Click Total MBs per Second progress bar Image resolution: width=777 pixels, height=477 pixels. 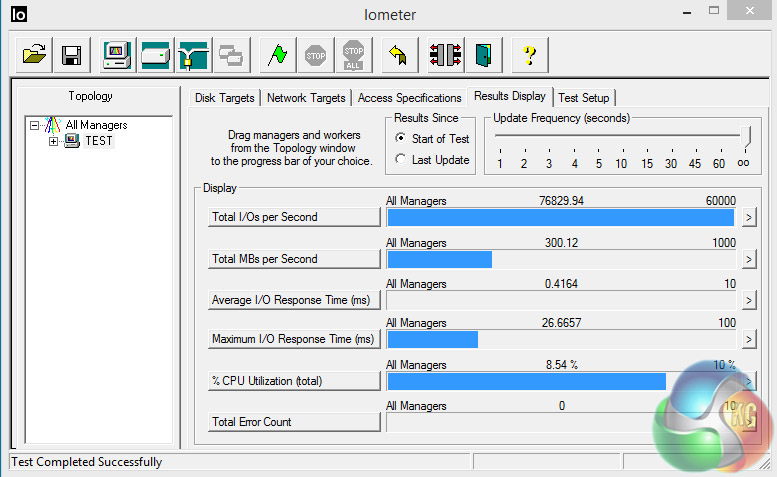[561, 260]
